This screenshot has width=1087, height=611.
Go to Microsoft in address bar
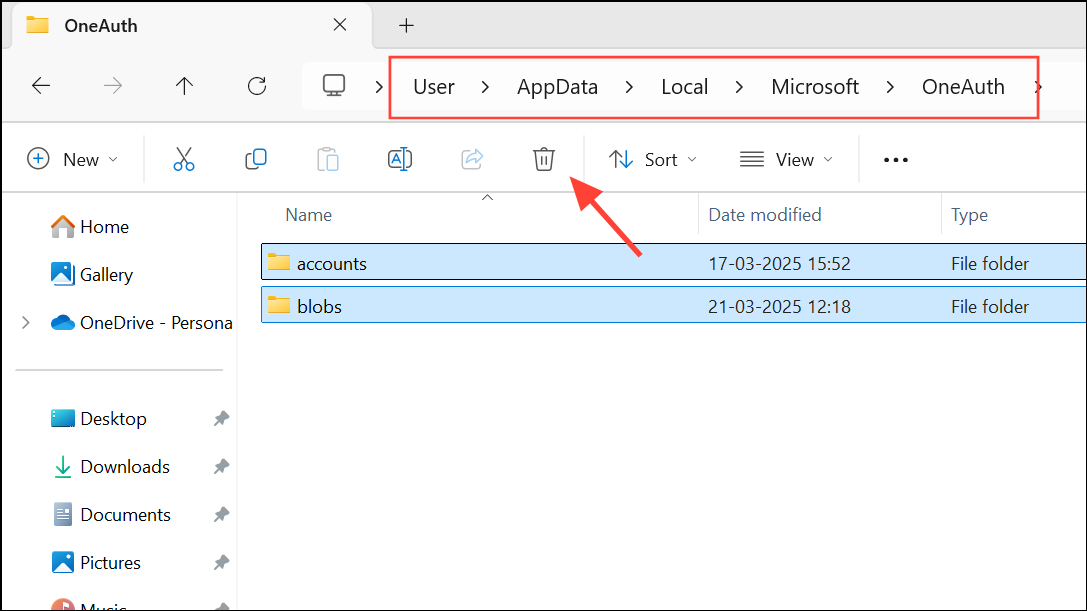(815, 87)
